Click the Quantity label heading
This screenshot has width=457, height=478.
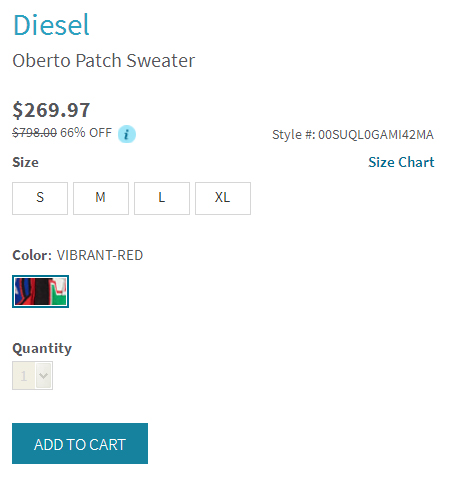click(x=42, y=349)
